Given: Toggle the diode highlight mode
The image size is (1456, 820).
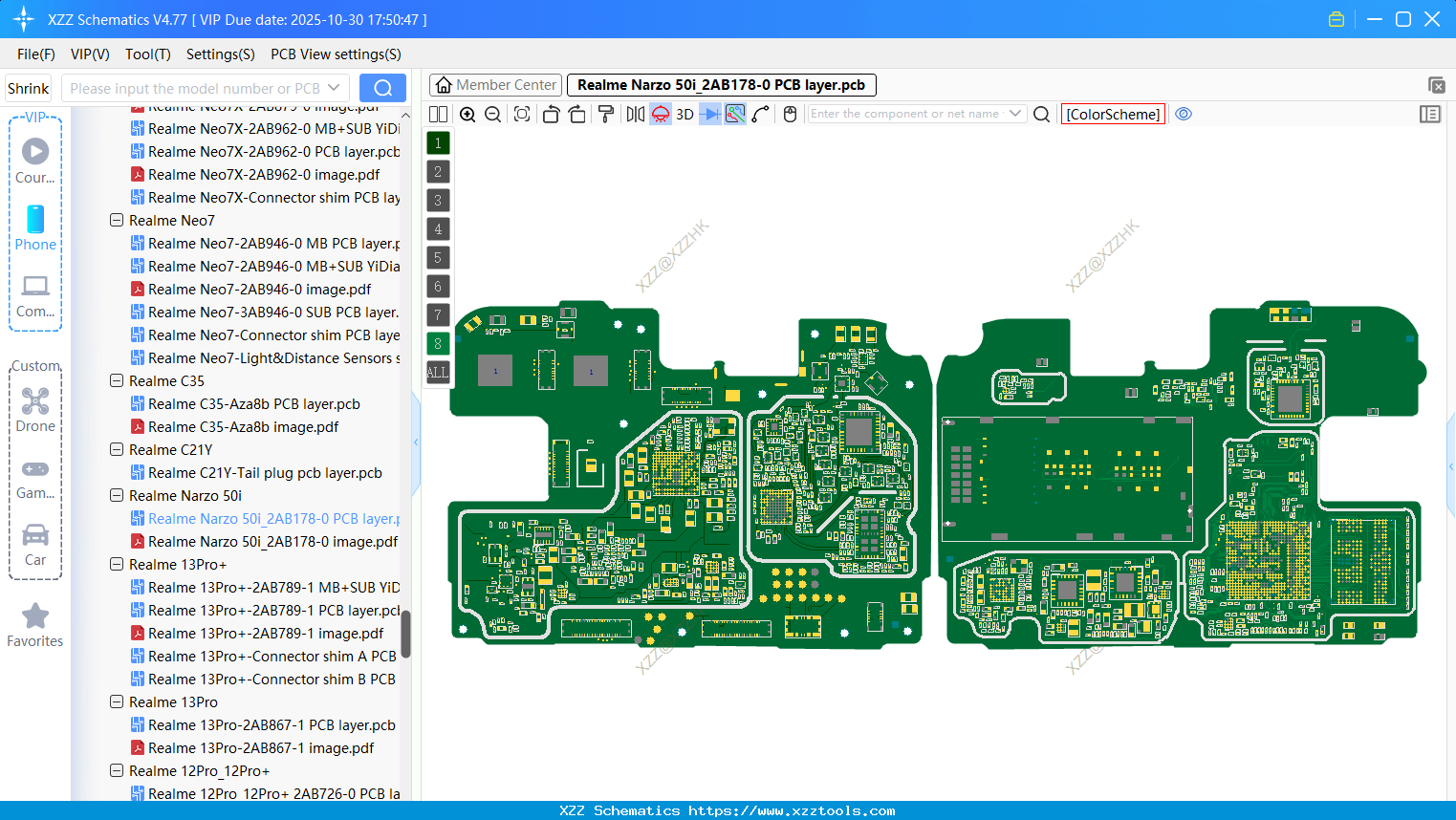Looking at the screenshot, I should [710, 114].
